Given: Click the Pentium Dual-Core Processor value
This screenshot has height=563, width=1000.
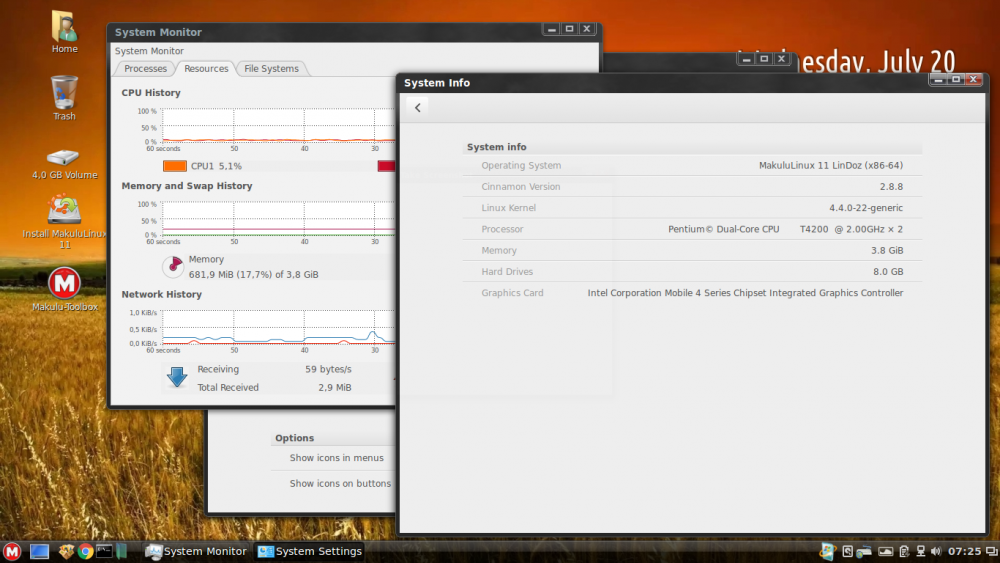Looking at the screenshot, I should point(785,229).
